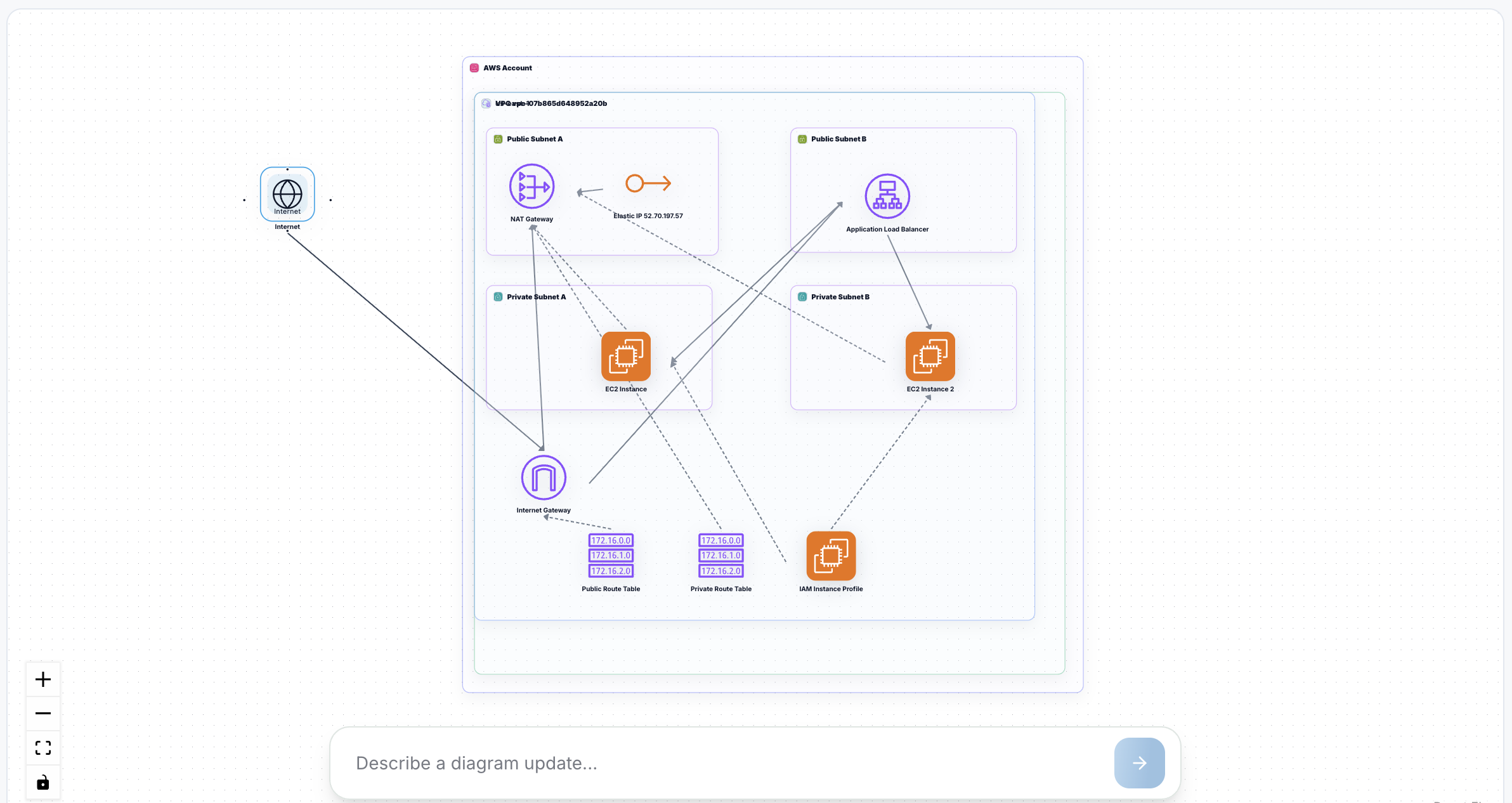
Task: Click the Internet Gateway icon
Action: click(544, 478)
